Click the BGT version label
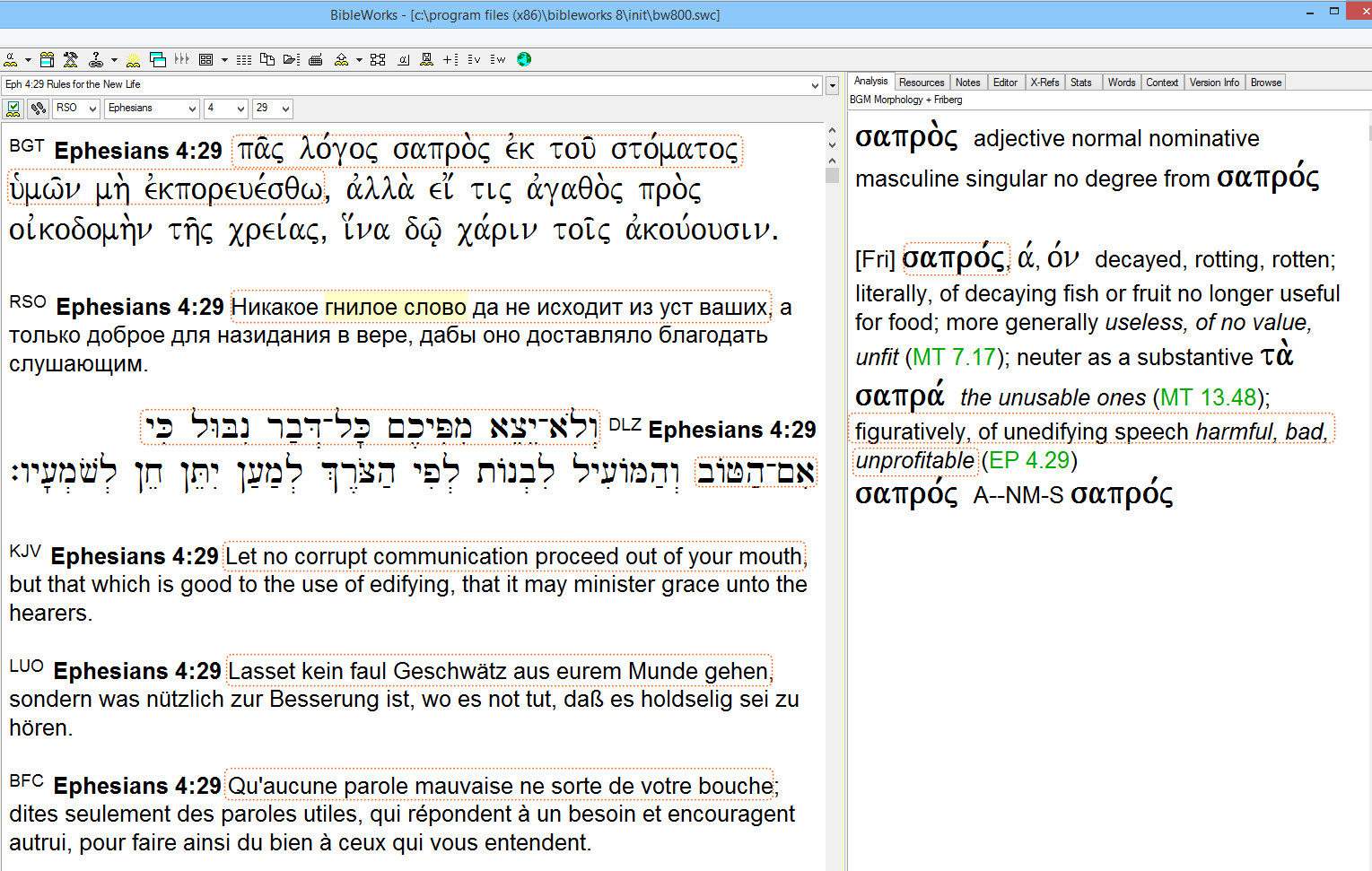The width and height of the screenshot is (1372, 871). coord(27,145)
